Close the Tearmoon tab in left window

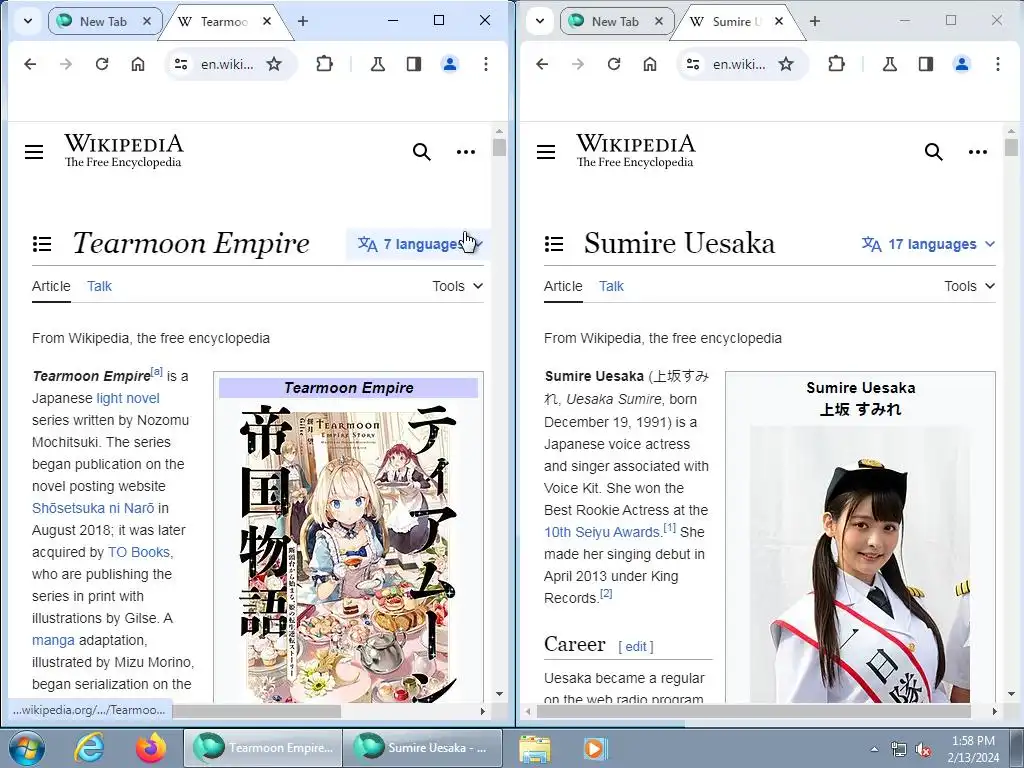tap(267, 22)
